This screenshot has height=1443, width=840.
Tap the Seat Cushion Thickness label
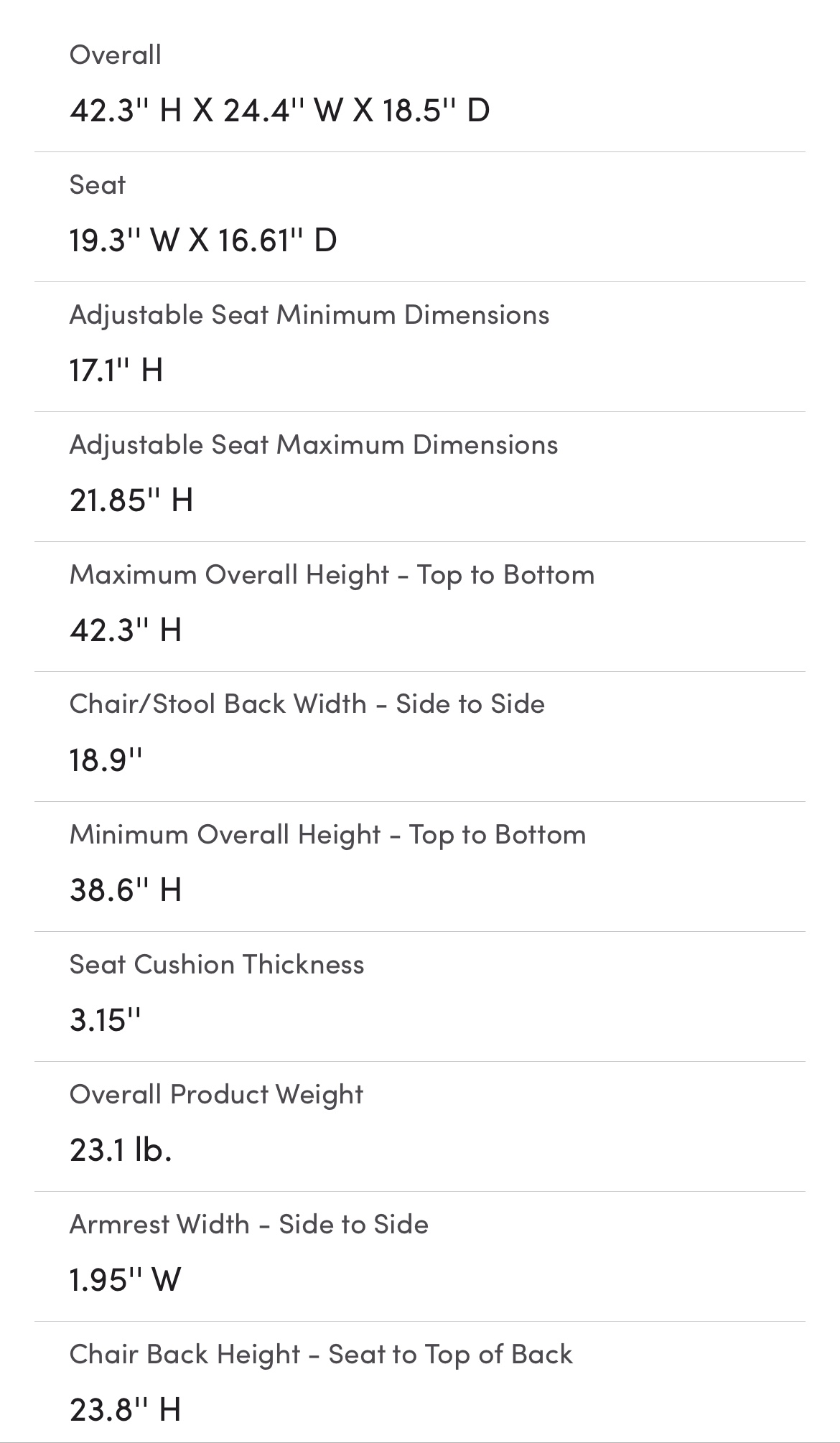coord(217,965)
